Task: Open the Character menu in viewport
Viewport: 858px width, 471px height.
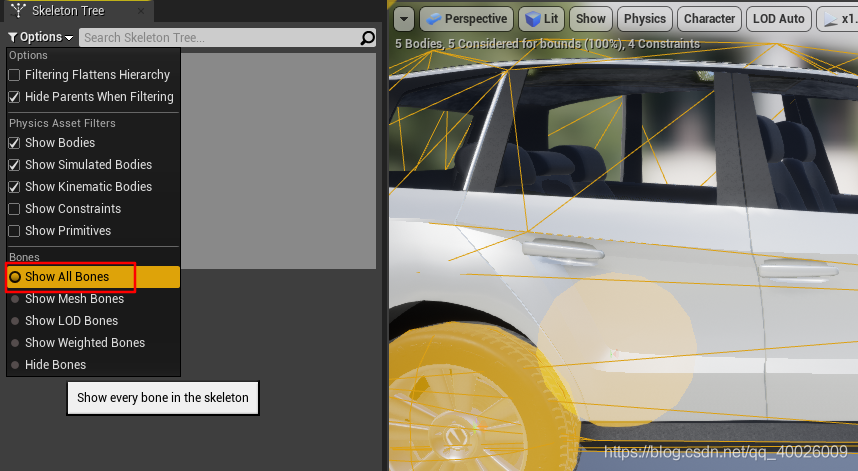Action: [709, 19]
